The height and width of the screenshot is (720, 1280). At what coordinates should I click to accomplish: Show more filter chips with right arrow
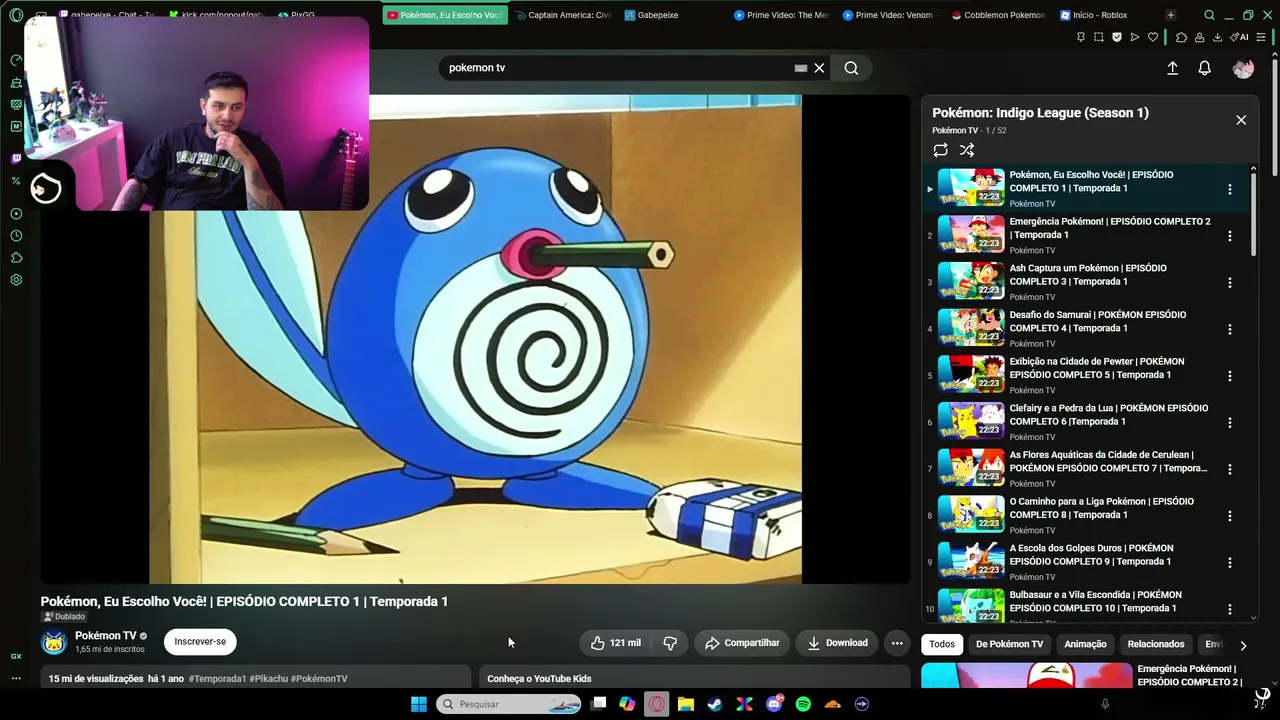coord(1243,645)
